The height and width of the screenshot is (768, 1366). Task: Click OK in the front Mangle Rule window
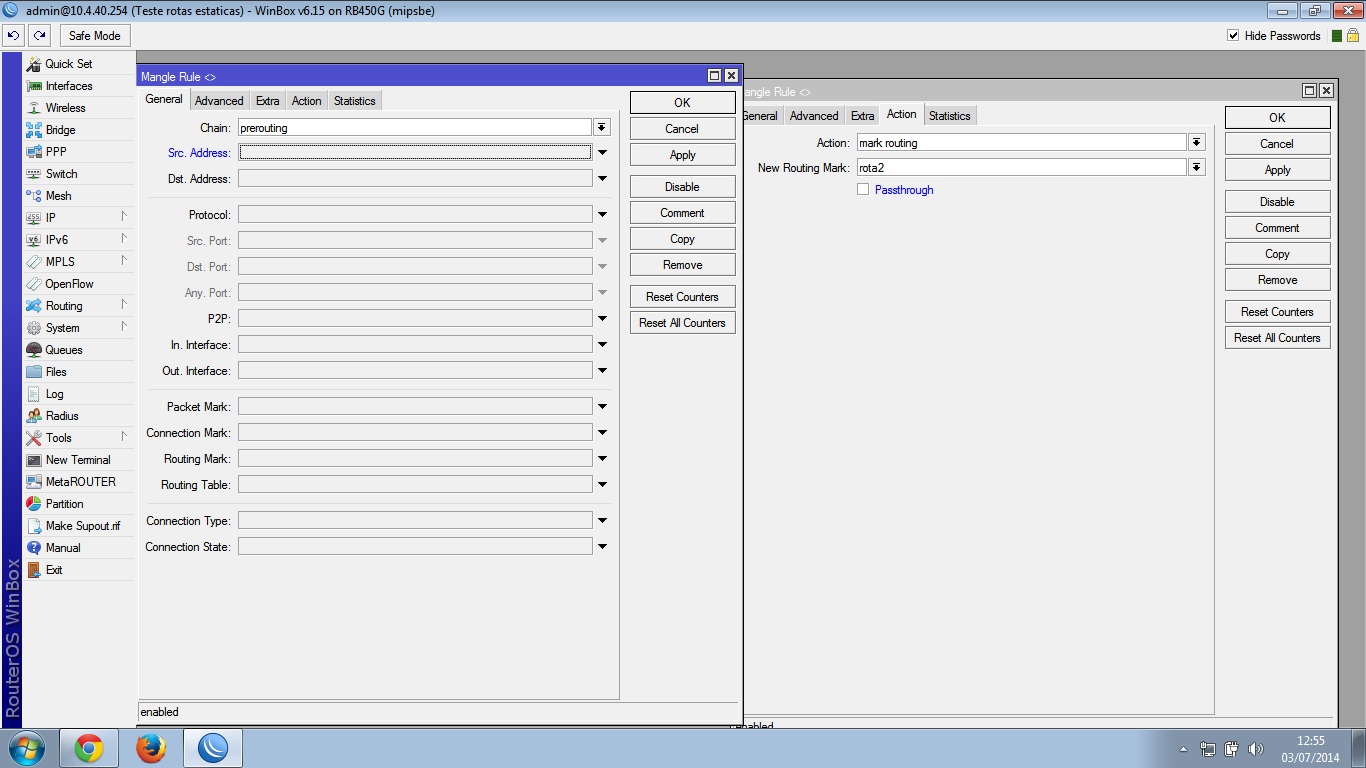pos(682,103)
